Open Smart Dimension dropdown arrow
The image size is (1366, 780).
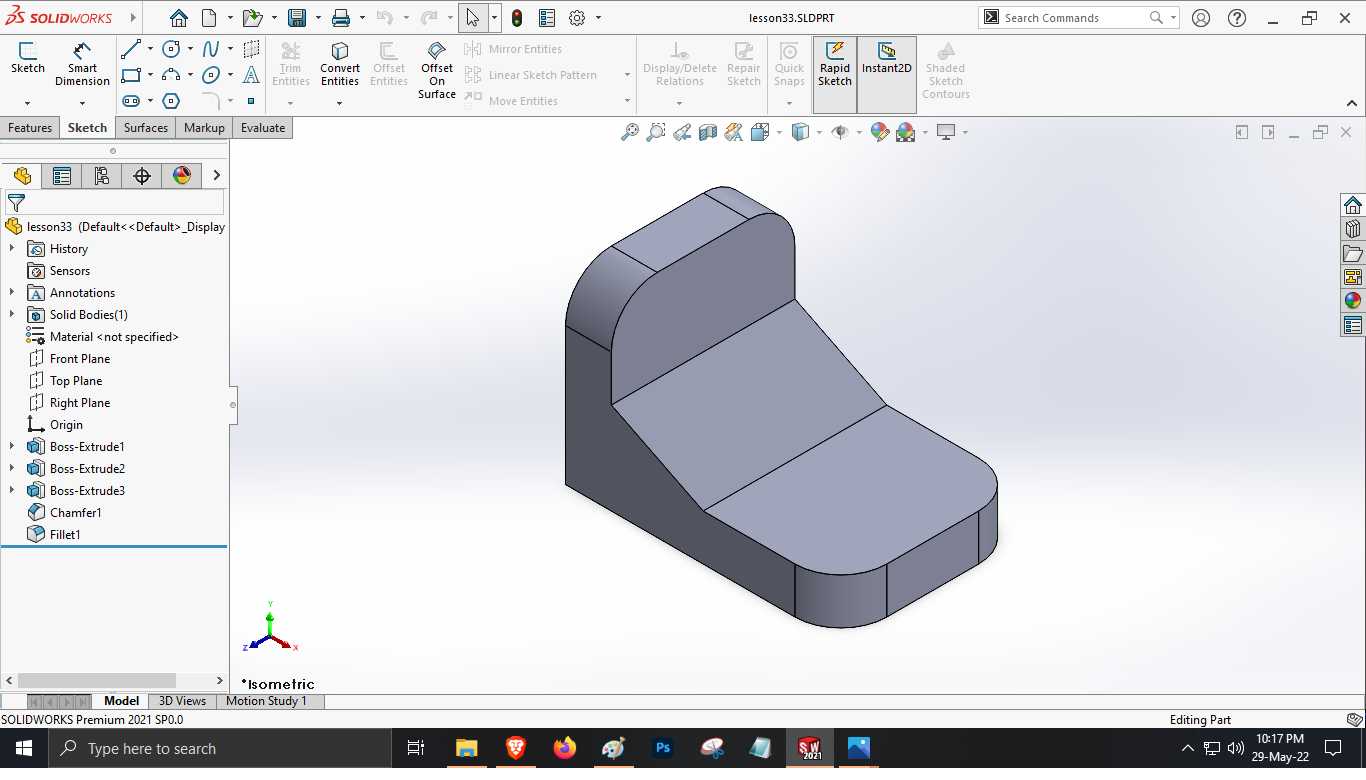82,103
